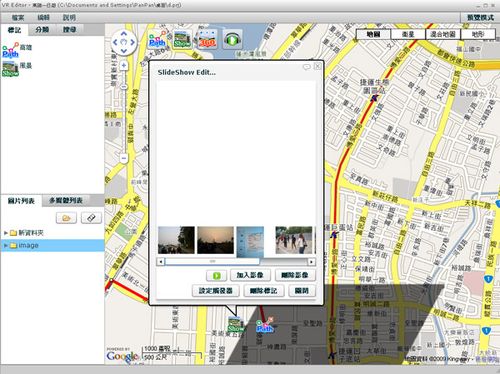
Task: Close the SlideShow Edit balloon with X
Action: click(318, 66)
